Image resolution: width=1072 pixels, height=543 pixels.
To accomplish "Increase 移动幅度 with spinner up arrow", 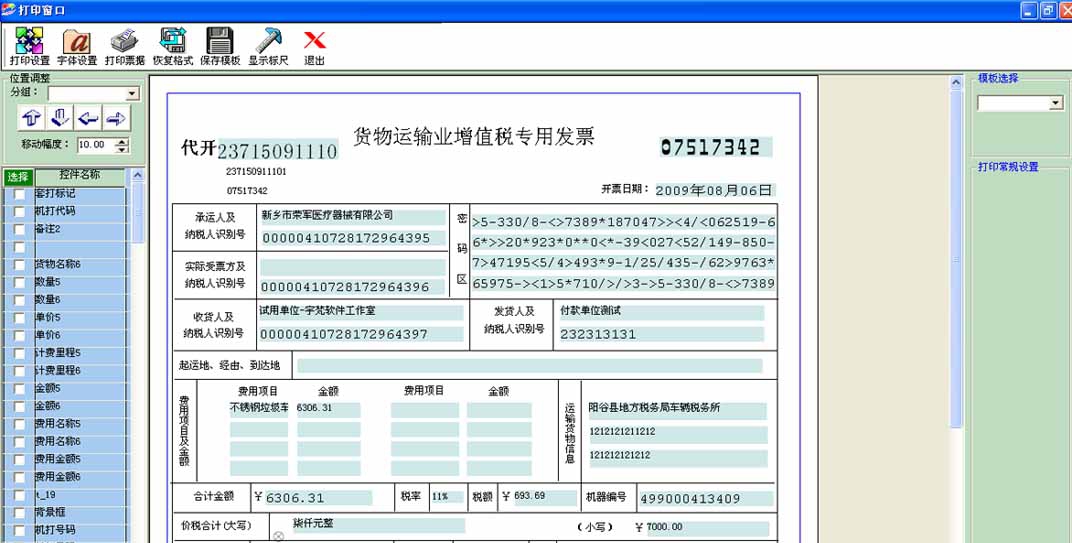I will point(122,141).
